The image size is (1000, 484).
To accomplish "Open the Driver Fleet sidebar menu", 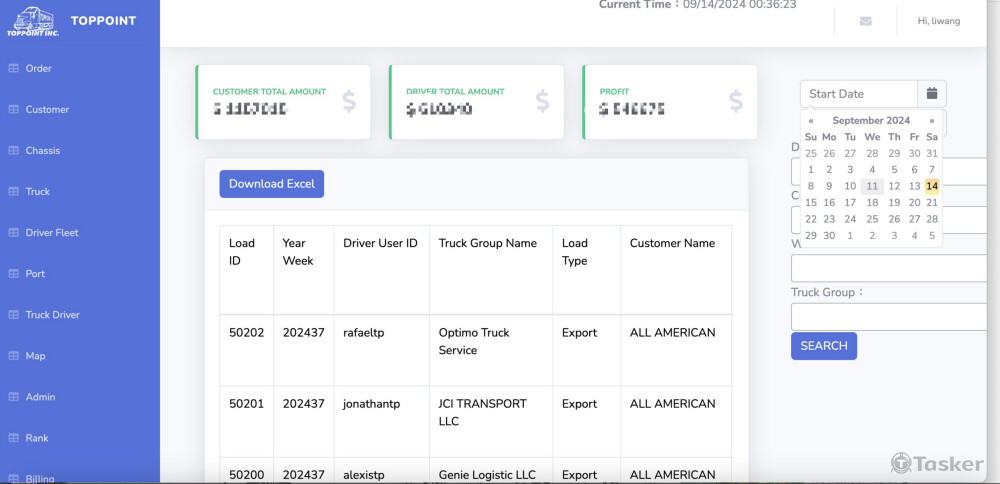I will pyautogui.click(x=52, y=233).
